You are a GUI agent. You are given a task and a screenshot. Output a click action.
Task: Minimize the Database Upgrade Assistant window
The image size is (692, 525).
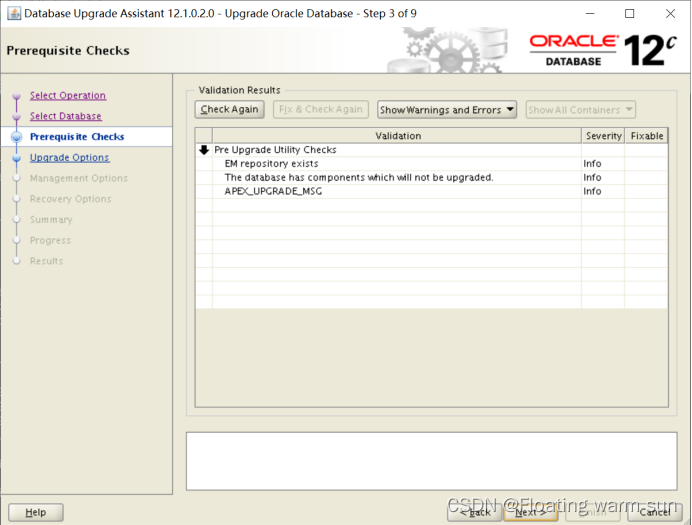point(590,14)
